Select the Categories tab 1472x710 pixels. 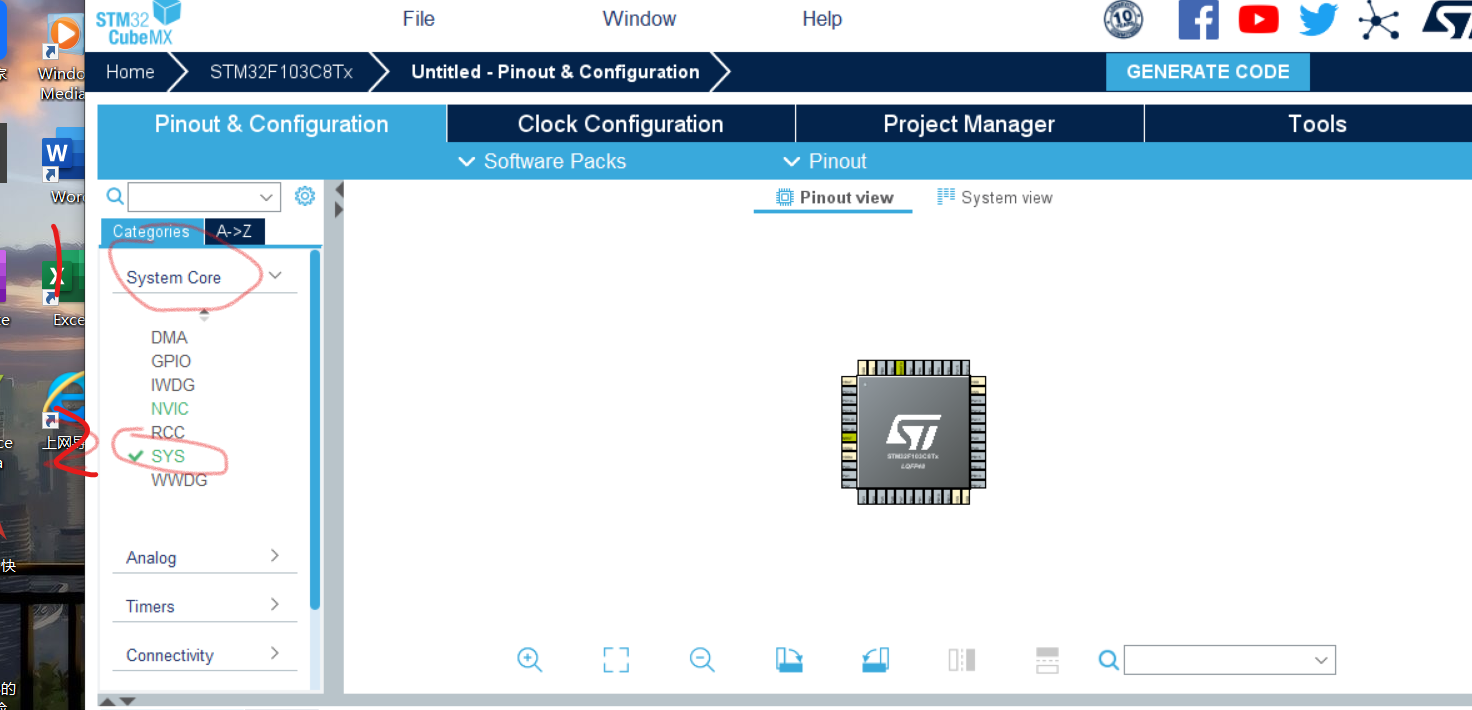[151, 231]
